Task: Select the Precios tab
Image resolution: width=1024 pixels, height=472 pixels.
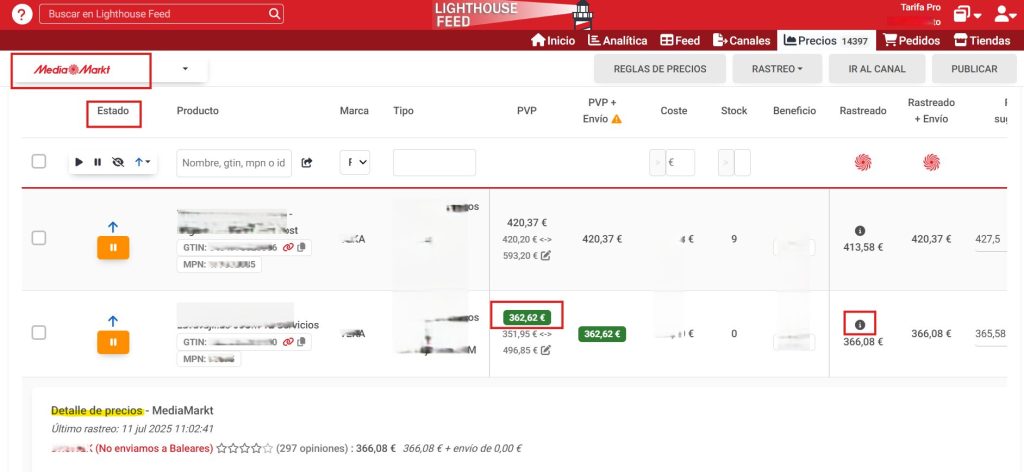Action: [x=827, y=40]
